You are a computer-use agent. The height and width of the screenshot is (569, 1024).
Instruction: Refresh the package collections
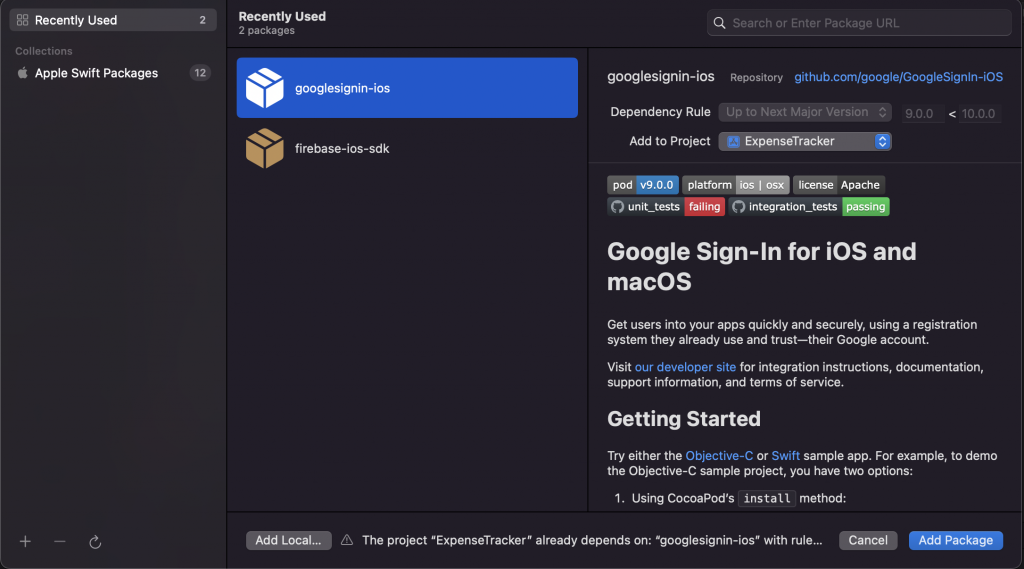click(95, 542)
